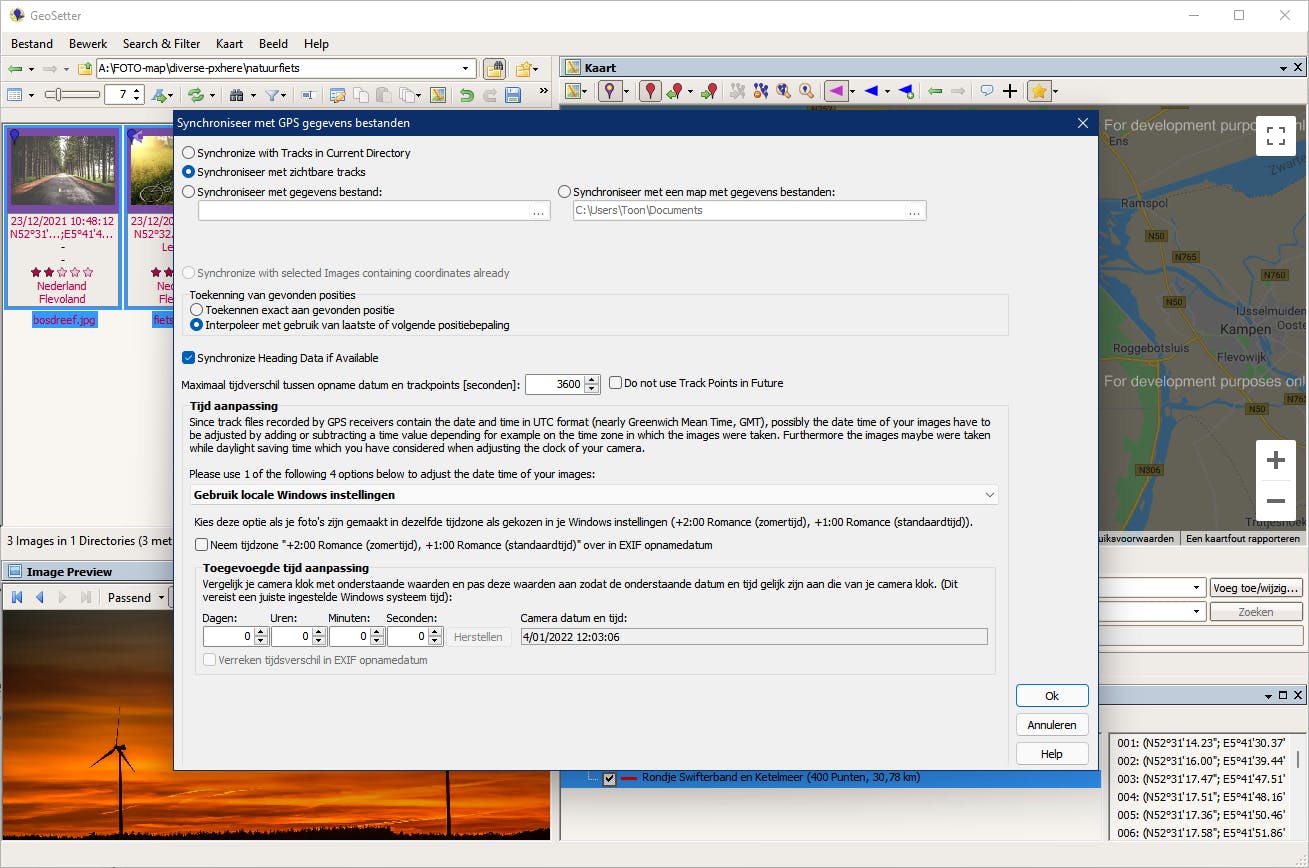Click the binoculars search icon in second toolbar
Viewport: 1309px width, 868px height.
coord(236,95)
